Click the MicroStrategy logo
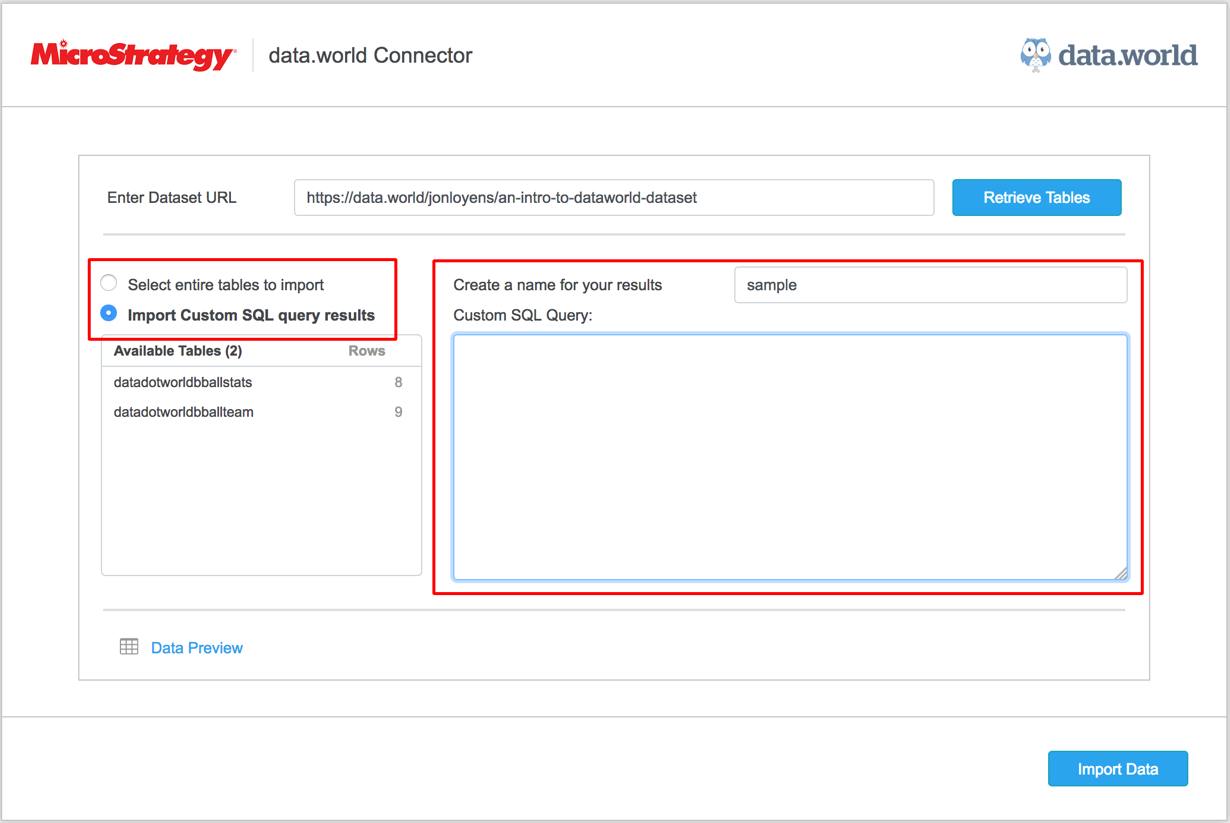Screen dimensions: 1230x823 pyautogui.click(x=133, y=56)
